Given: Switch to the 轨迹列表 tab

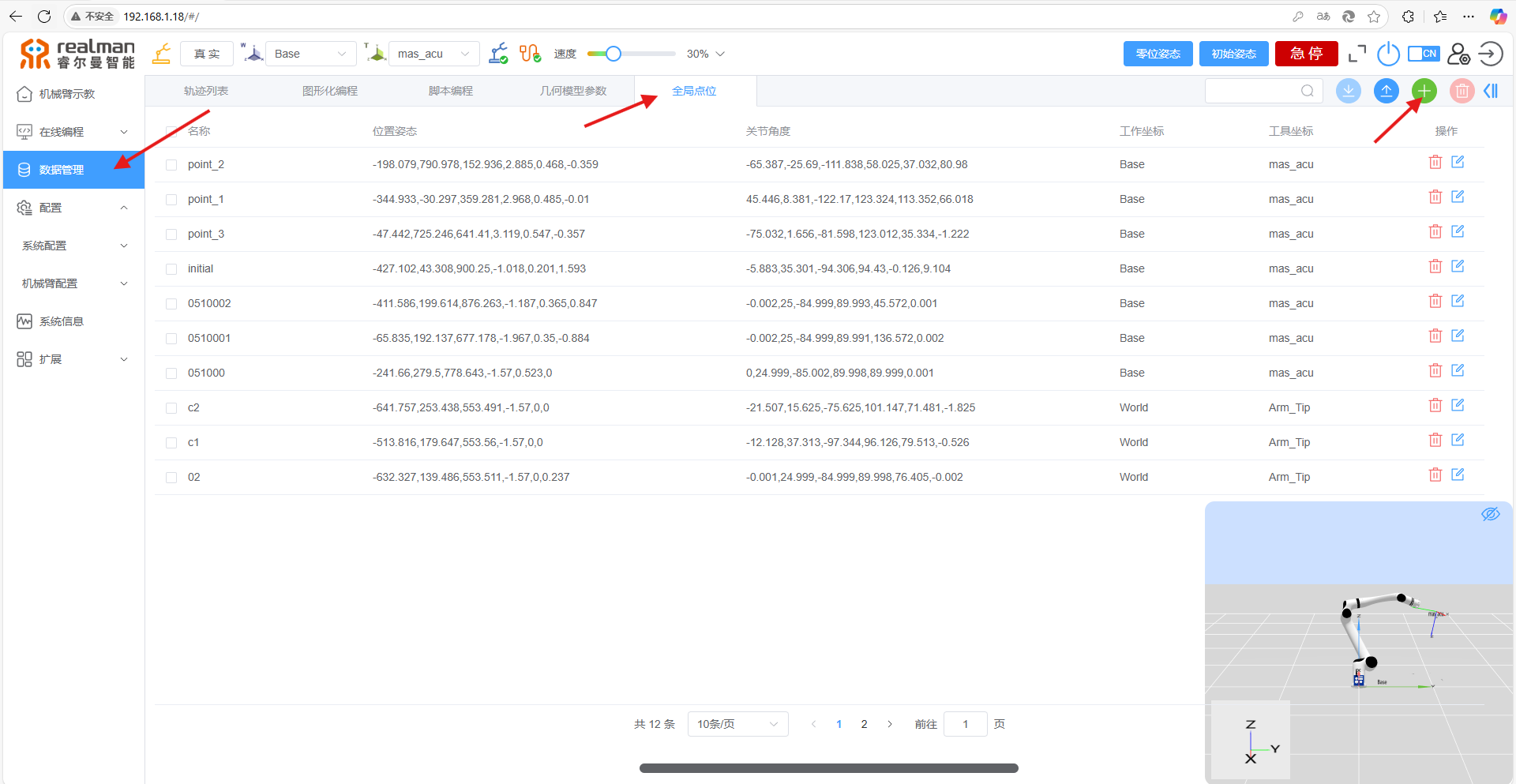Looking at the screenshot, I should (x=206, y=91).
